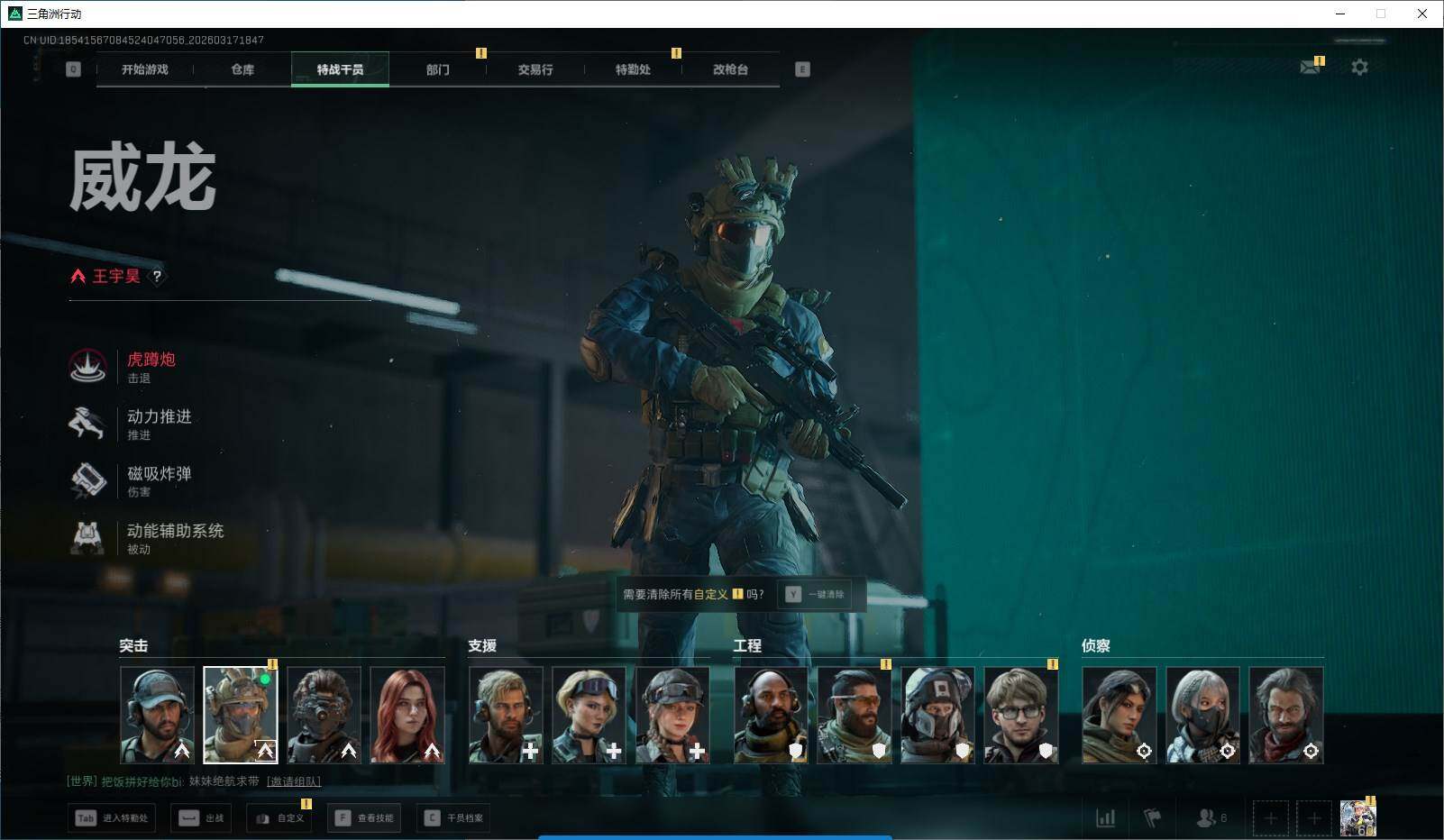The width and height of the screenshot is (1444, 840).
Task: Open the world chat message line
Action: click(x=194, y=781)
